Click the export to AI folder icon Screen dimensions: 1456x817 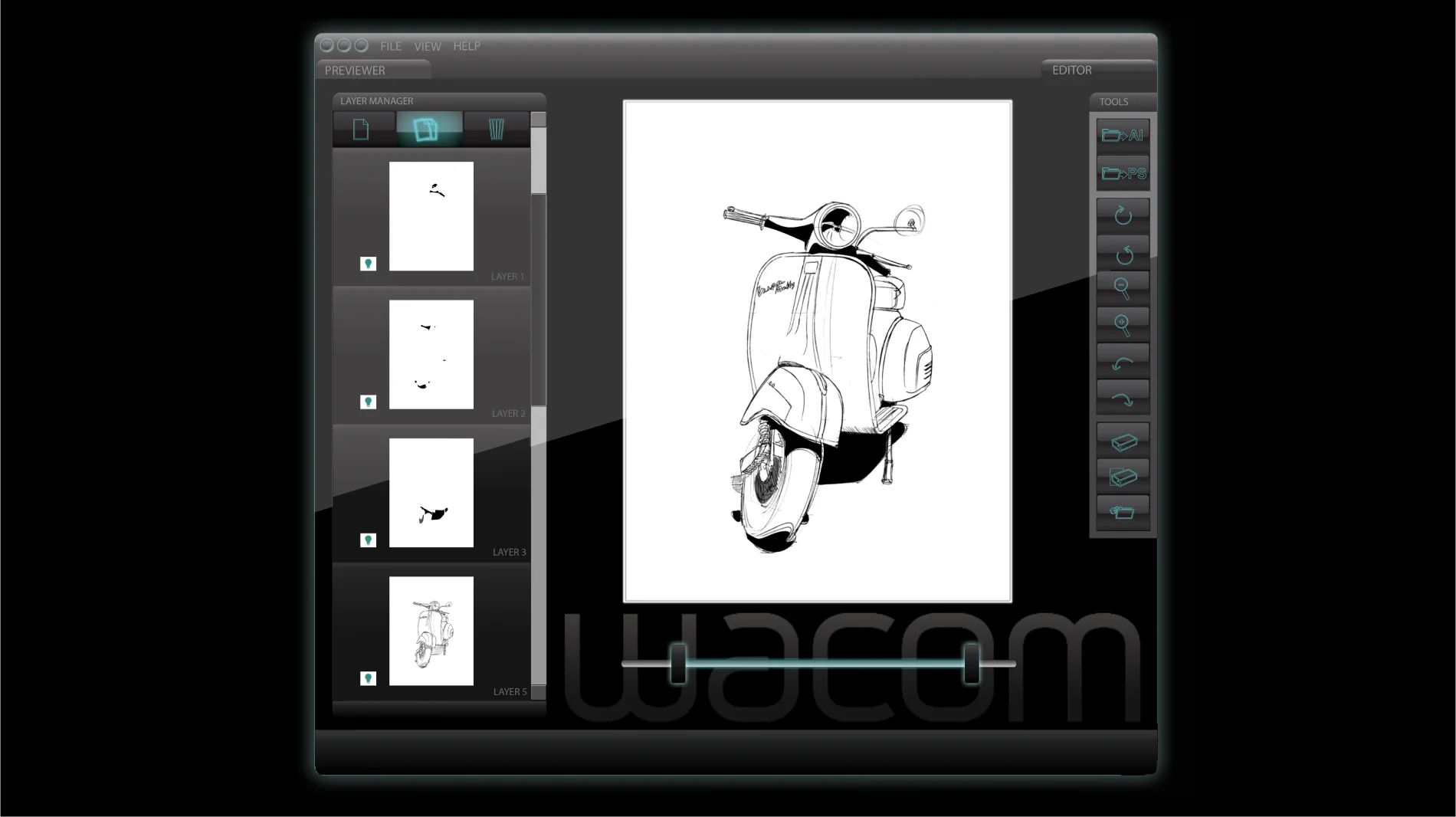[x=1123, y=136]
